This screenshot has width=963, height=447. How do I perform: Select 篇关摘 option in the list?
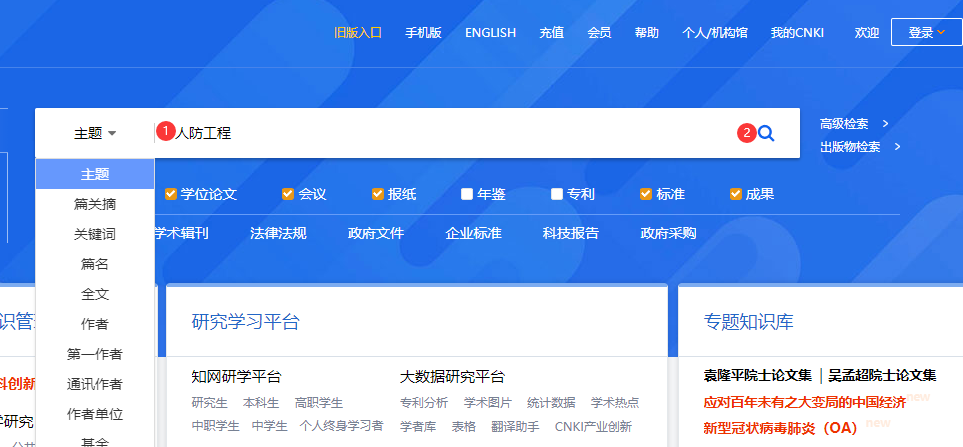(95, 204)
